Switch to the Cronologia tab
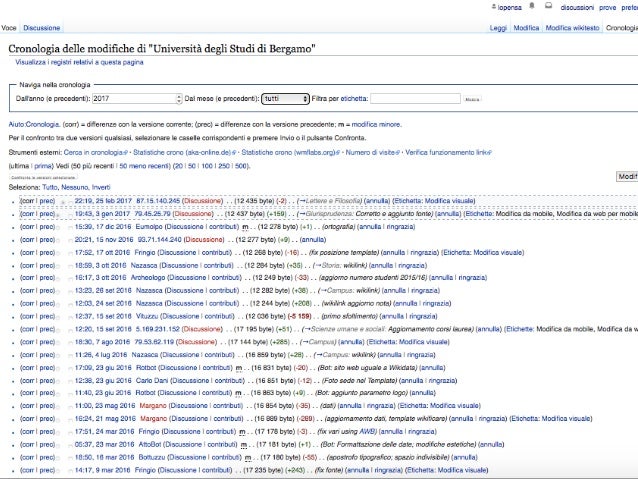The width and height of the screenshot is (638, 479). (621, 28)
